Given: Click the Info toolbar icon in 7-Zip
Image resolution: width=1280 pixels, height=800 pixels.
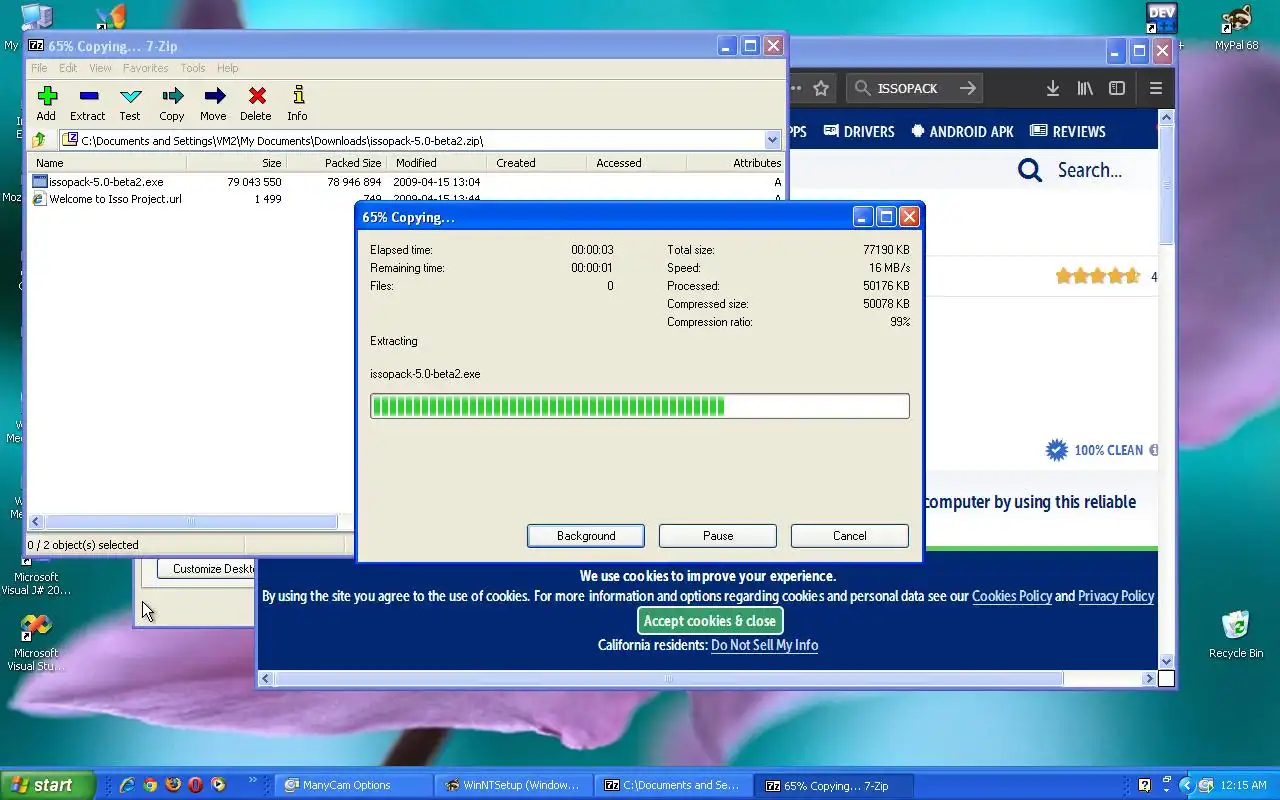Looking at the screenshot, I should coord(298,96).
